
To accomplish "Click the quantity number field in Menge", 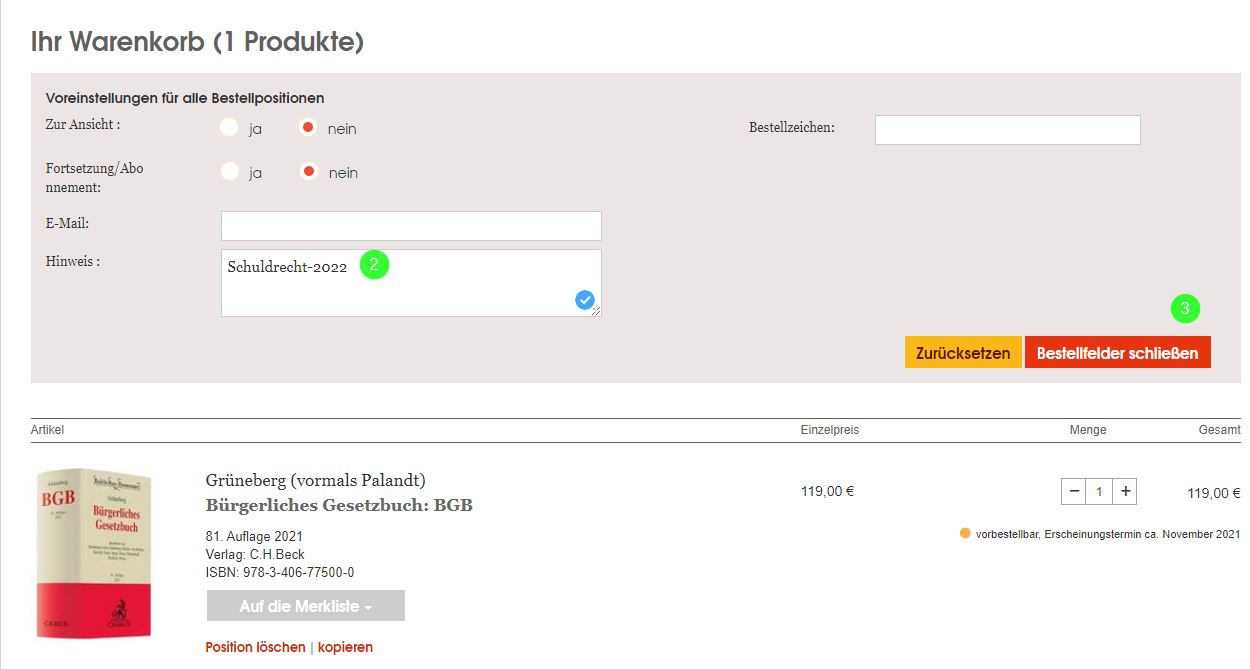I will coord(1099,491).
